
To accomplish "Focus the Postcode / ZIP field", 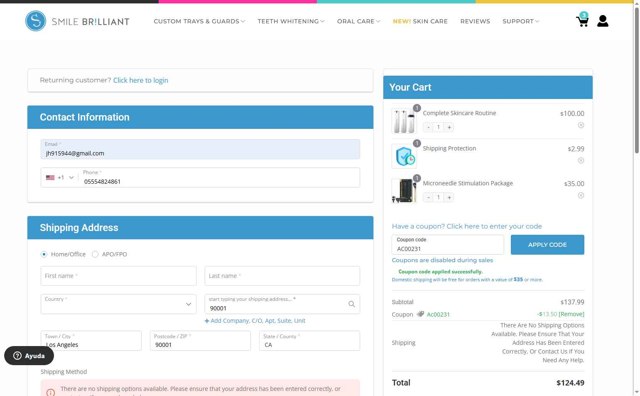I will tap(200, 340).
